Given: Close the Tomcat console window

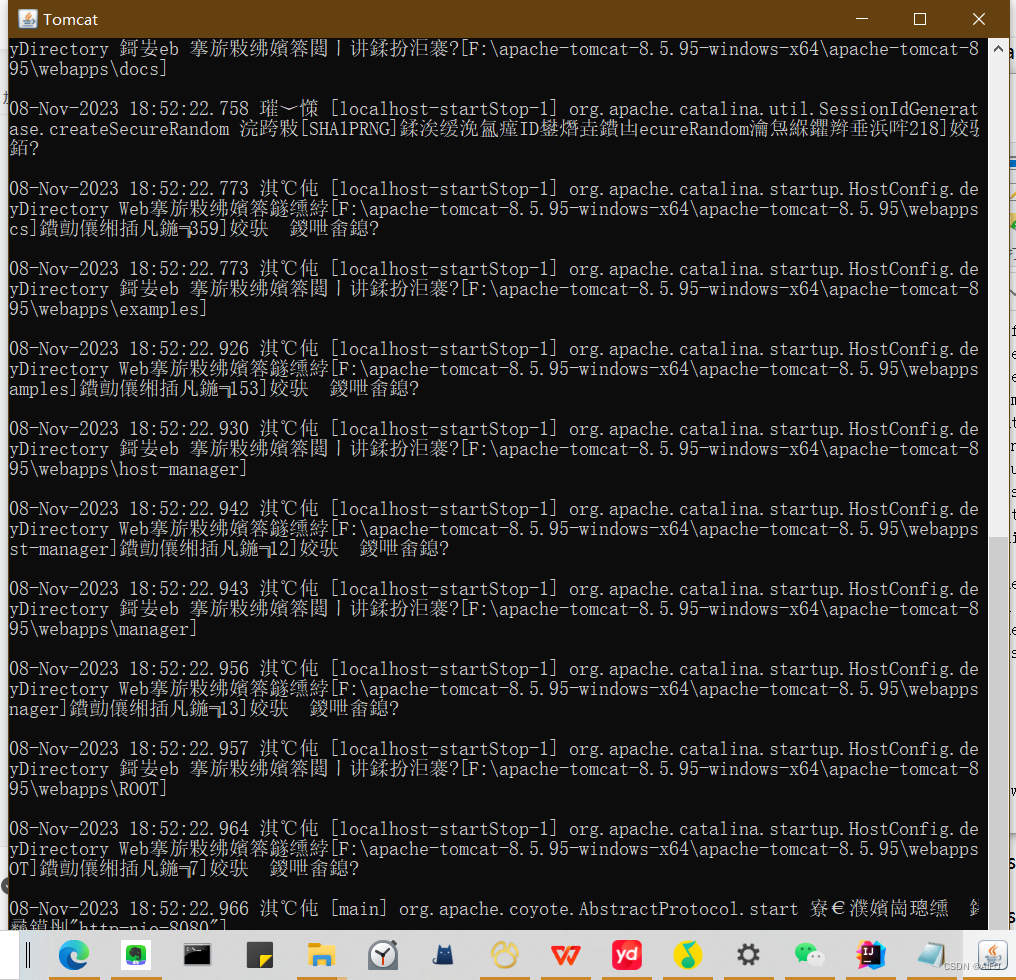Looking at the screenshot, I should click(x=978, y=19).
